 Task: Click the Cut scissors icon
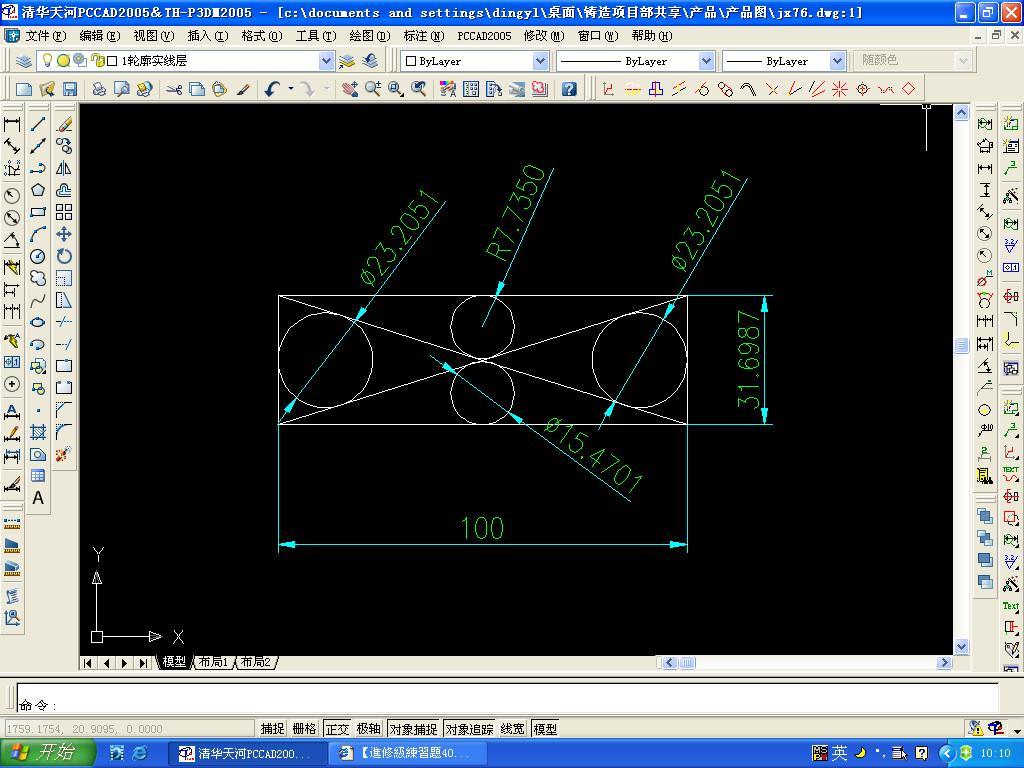pos(174,89)
